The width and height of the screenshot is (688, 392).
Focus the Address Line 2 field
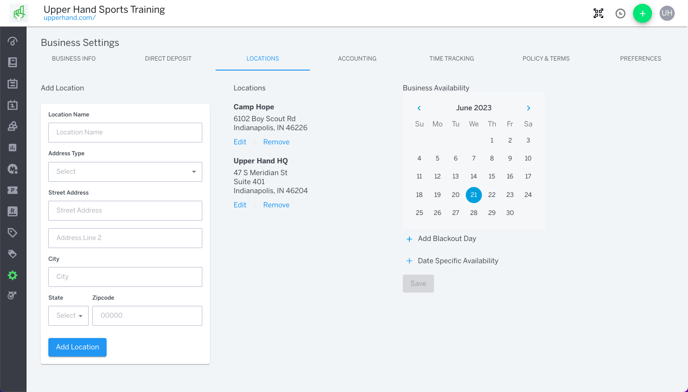coord(125,238)
